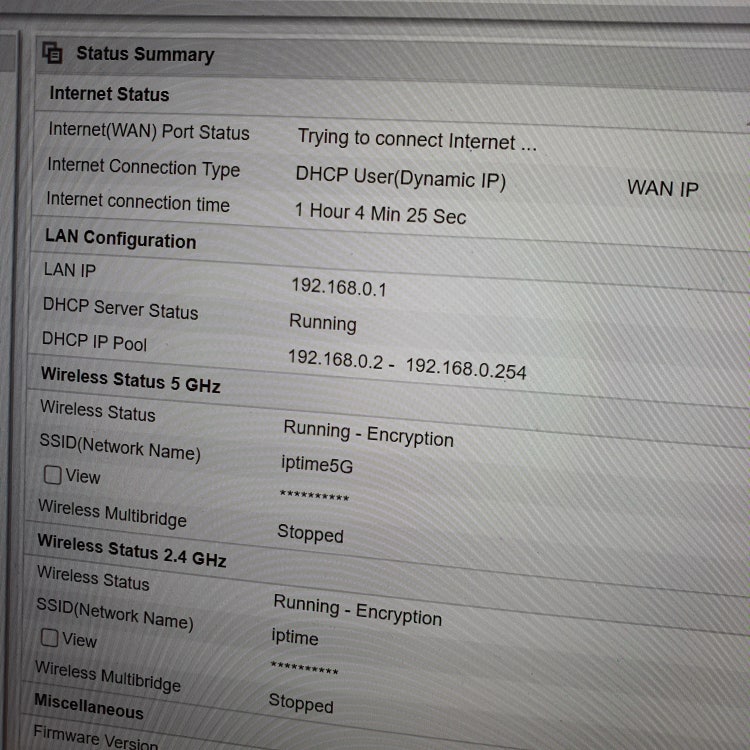
Task: Tick the View checkbox under iptime SSID
Action: (49, 636)
